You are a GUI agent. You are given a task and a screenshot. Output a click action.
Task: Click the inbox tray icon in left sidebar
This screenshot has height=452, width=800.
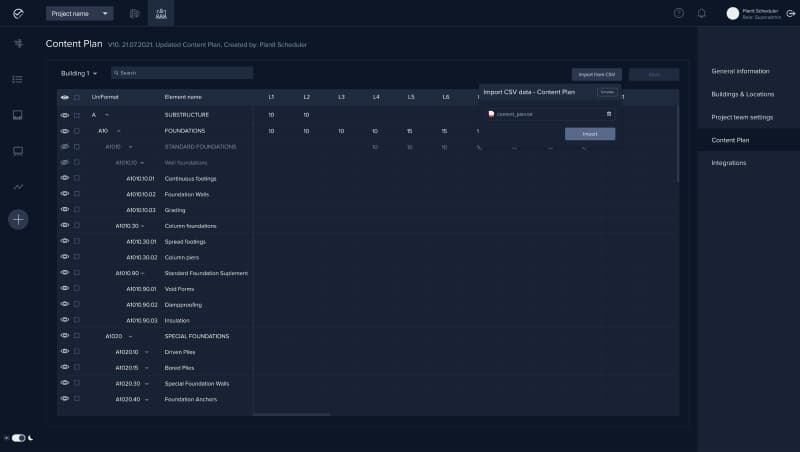click(x=18, y=114)
